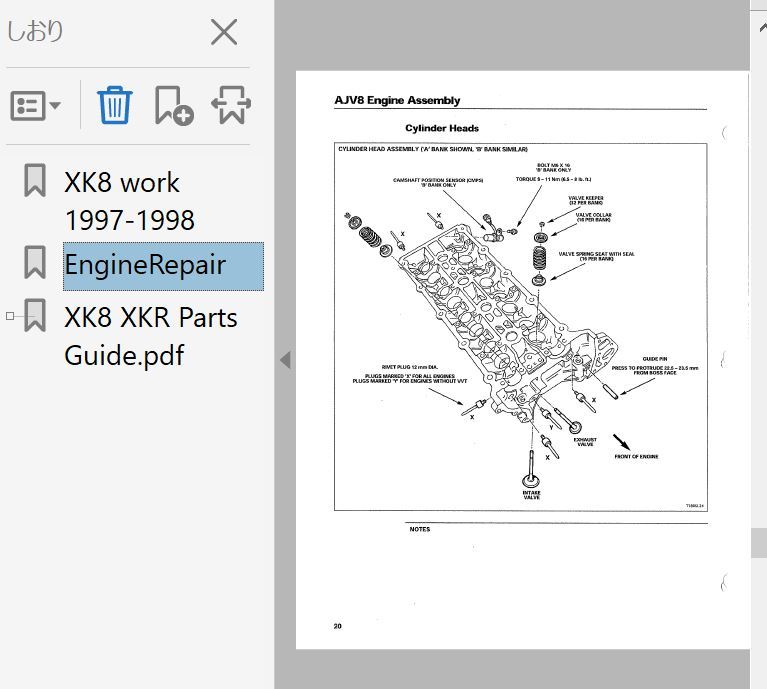767x689 pixels.
Task: Click the cylinder head diagram on the page
Action: 520,327
